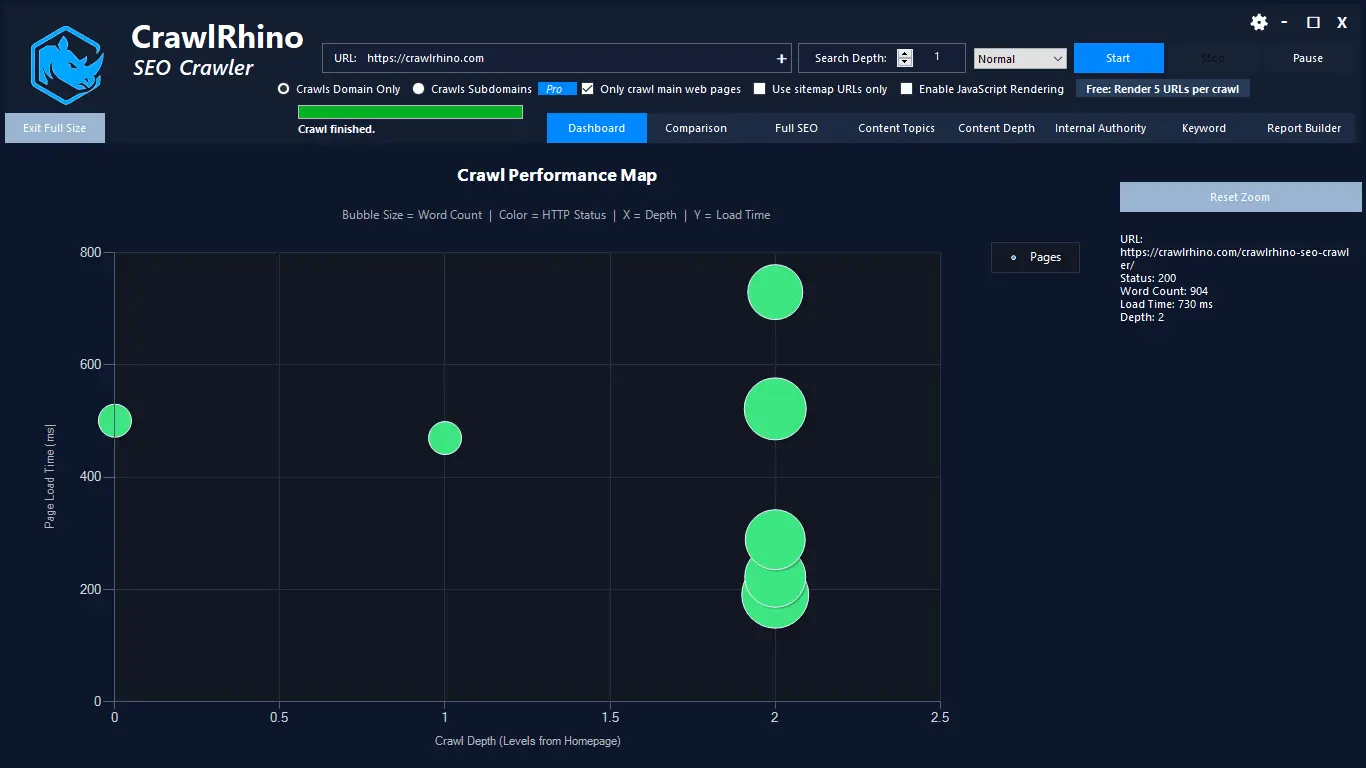Go to Content Depth tab
This screenshot has height=768, width=1366.
pos(996,128)
